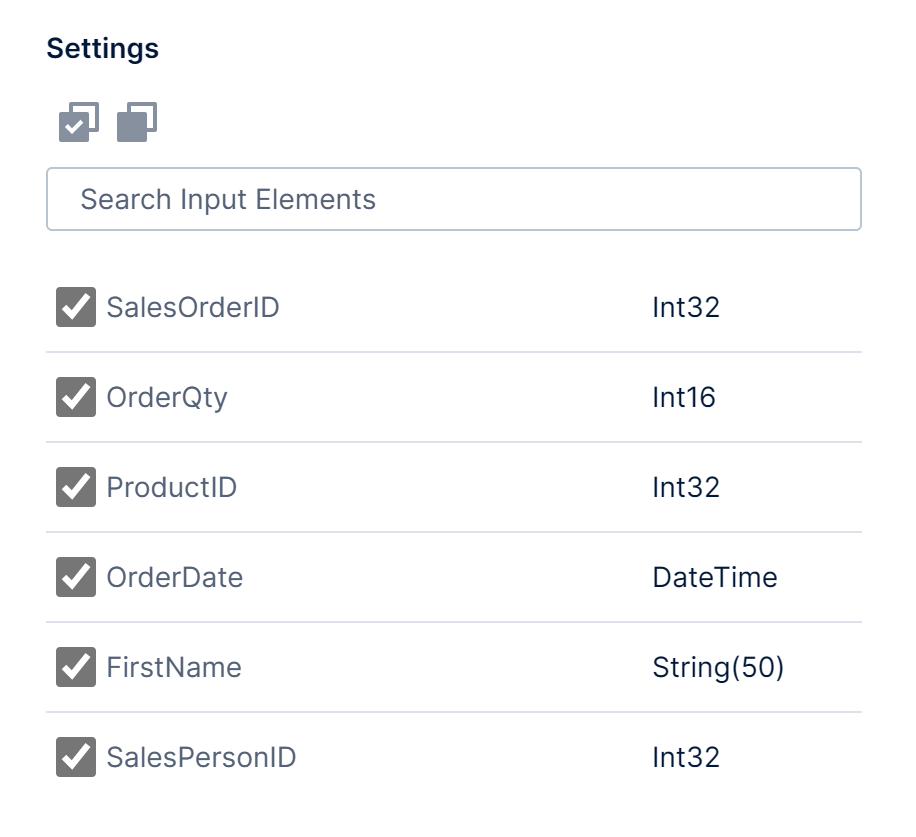
Task: Click the Select All elements icon
Action: coord(75,120)
